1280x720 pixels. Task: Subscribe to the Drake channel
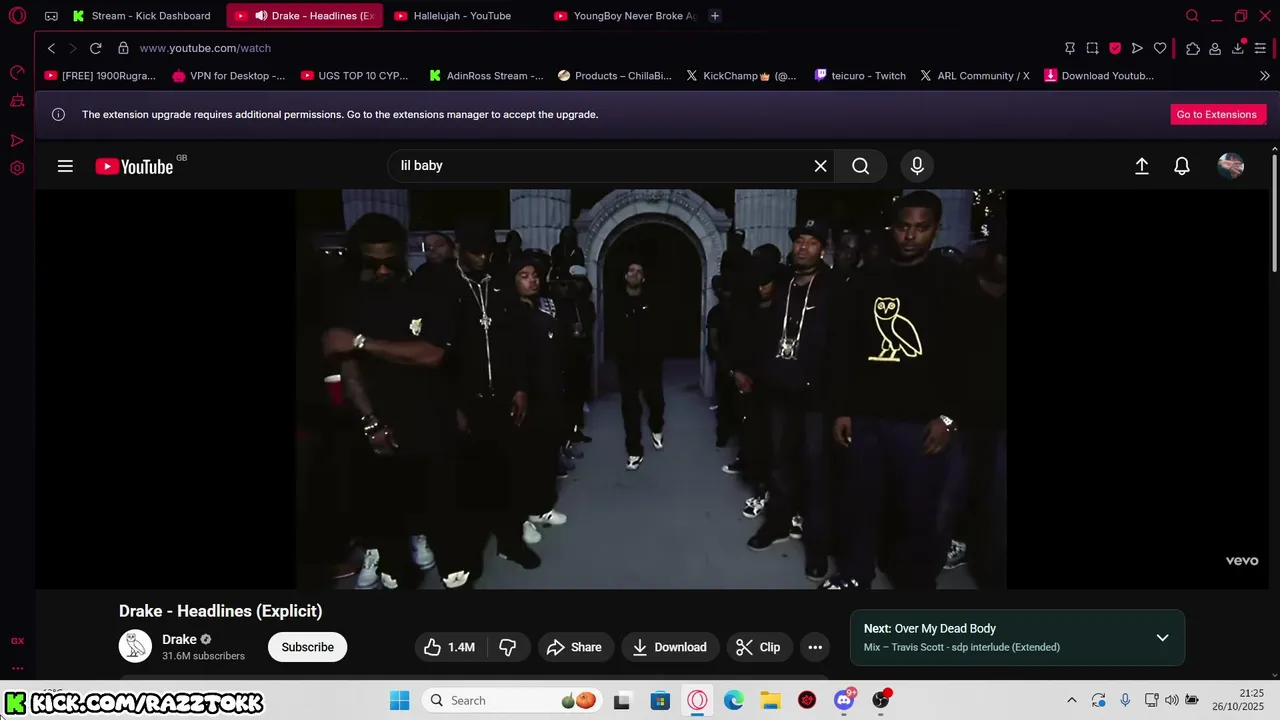click(x=307, y=647)
